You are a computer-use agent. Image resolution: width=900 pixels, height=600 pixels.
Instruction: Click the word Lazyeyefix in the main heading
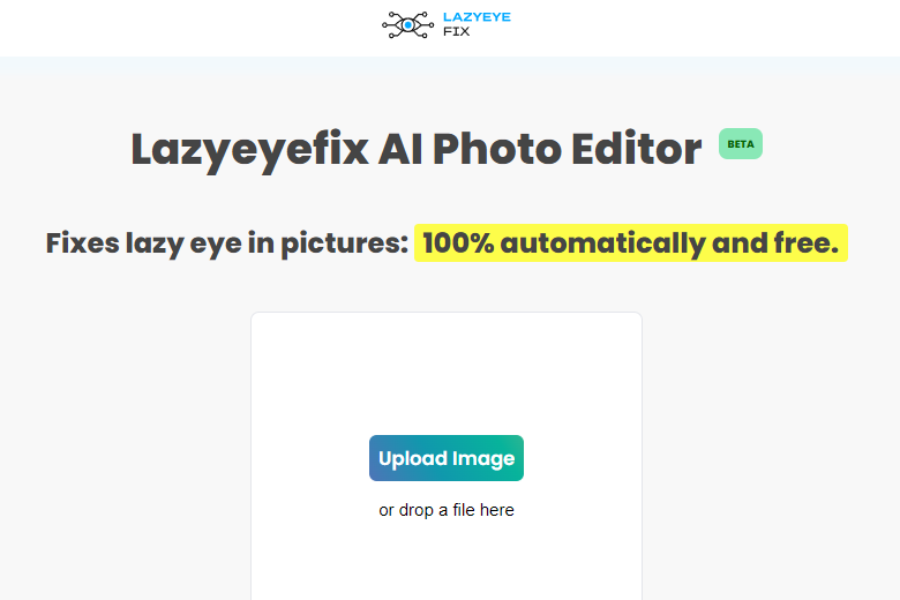click(x=250, y=150)
